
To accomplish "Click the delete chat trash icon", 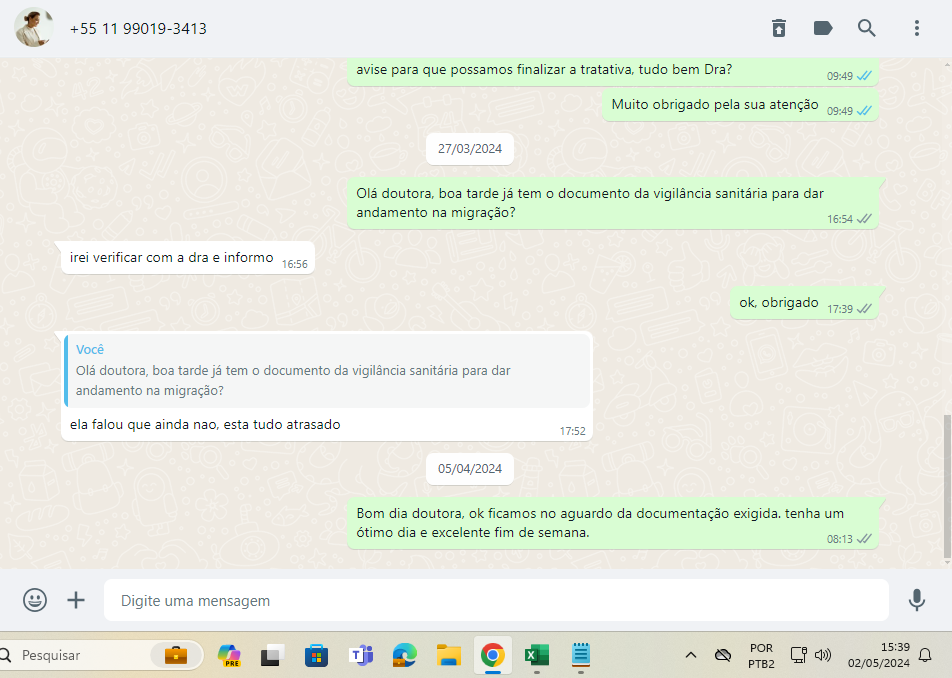I will [779, 28].
